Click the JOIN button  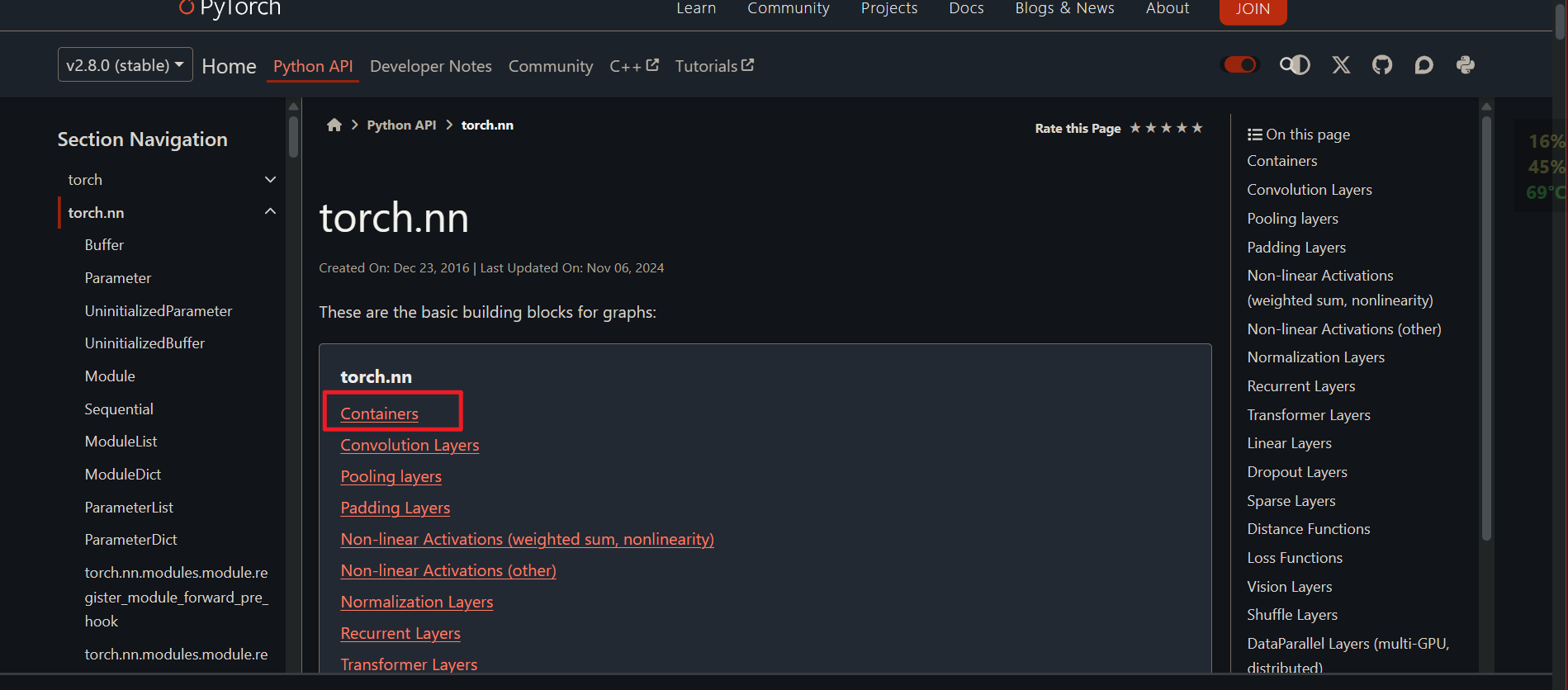click(x=1253, y=10)
